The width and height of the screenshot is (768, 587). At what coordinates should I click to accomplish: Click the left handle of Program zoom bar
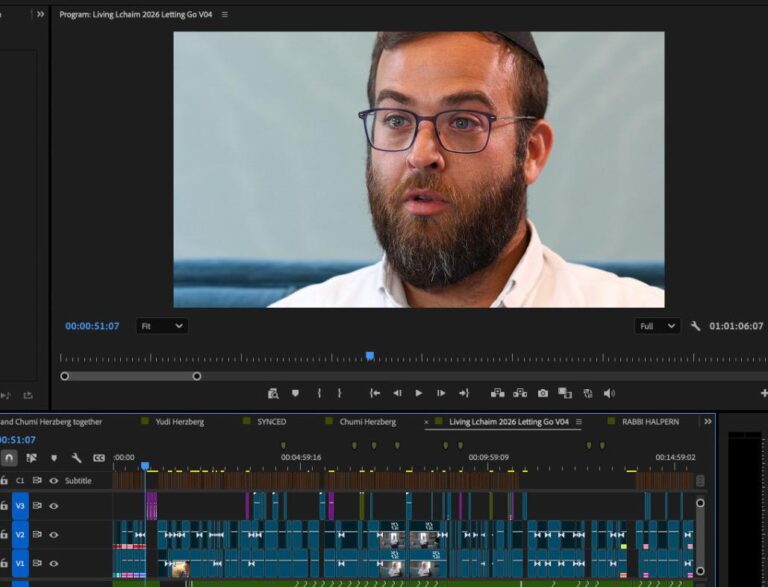coord(65,376)
